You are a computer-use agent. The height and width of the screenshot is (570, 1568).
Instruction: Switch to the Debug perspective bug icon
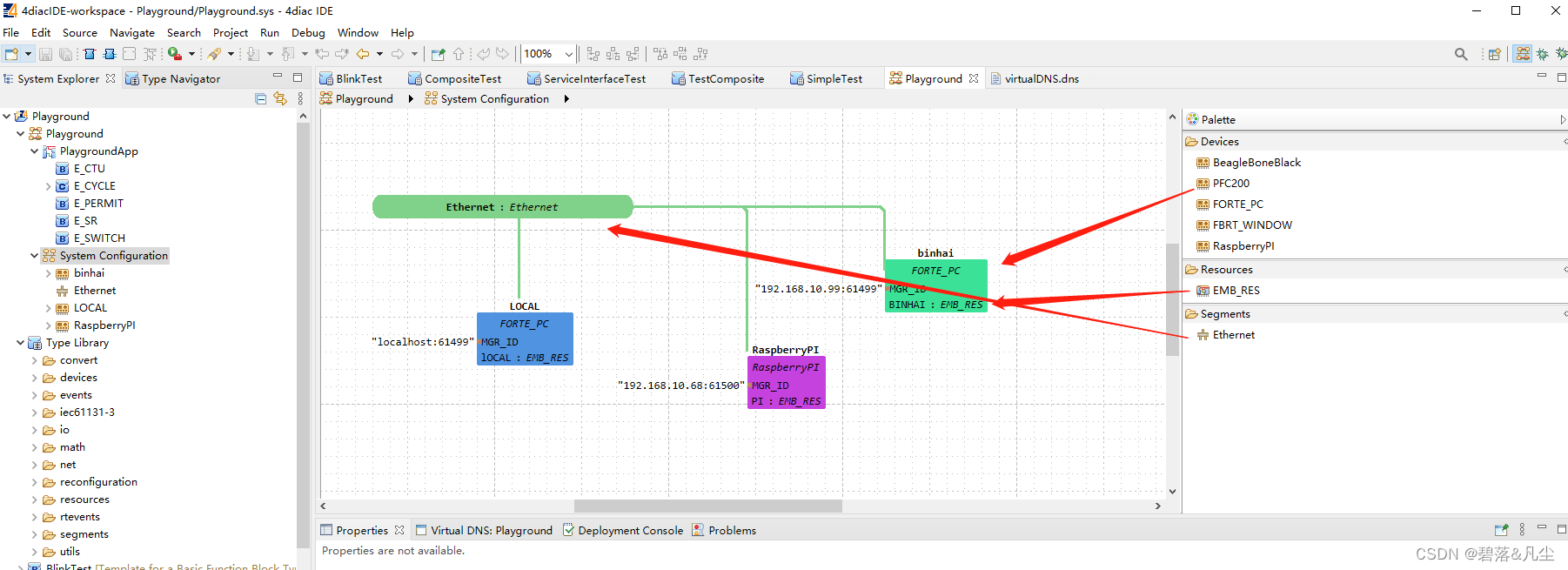(1542, 54)
